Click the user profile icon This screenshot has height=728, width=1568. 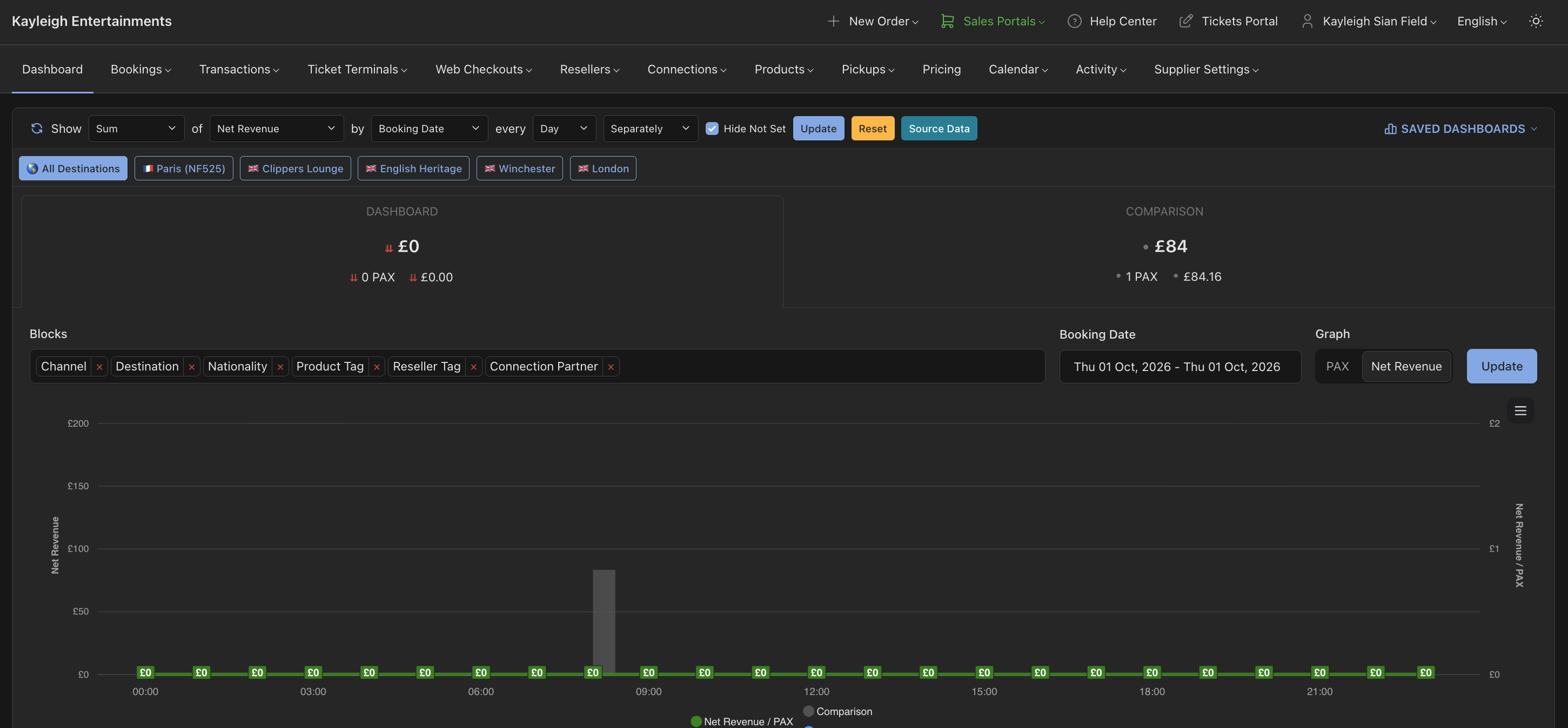coord(1307,21)
